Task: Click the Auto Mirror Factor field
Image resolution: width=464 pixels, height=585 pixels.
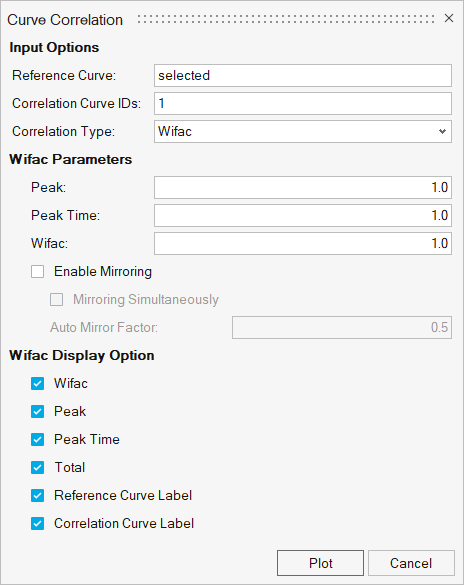Action: [x=342, y=328]
